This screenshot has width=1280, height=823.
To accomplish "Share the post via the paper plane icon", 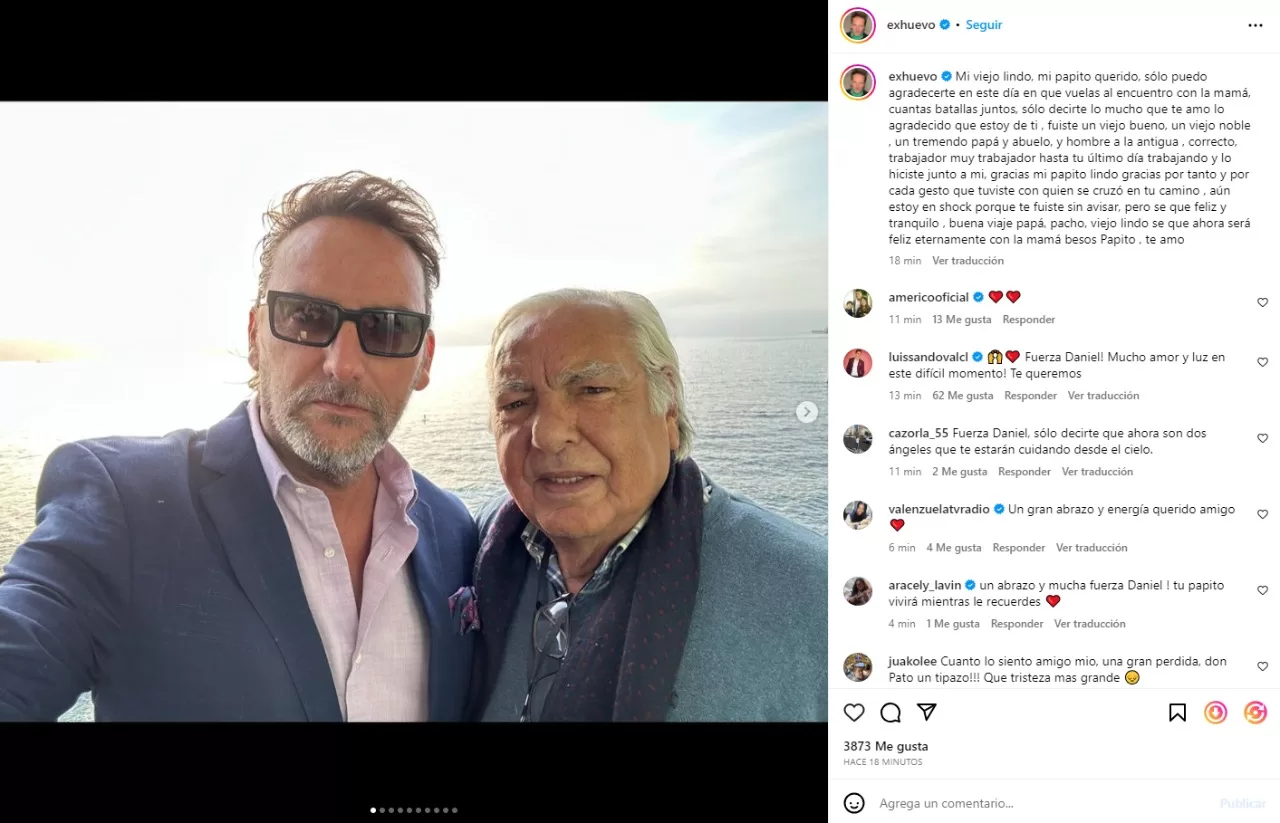I will (926, 712).
